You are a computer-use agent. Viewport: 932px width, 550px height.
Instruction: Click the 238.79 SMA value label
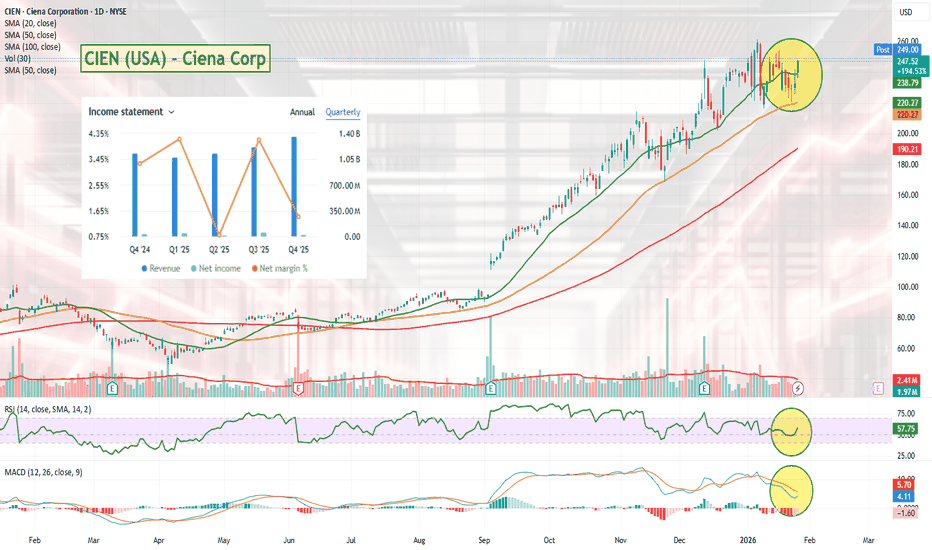pos(908,83)
